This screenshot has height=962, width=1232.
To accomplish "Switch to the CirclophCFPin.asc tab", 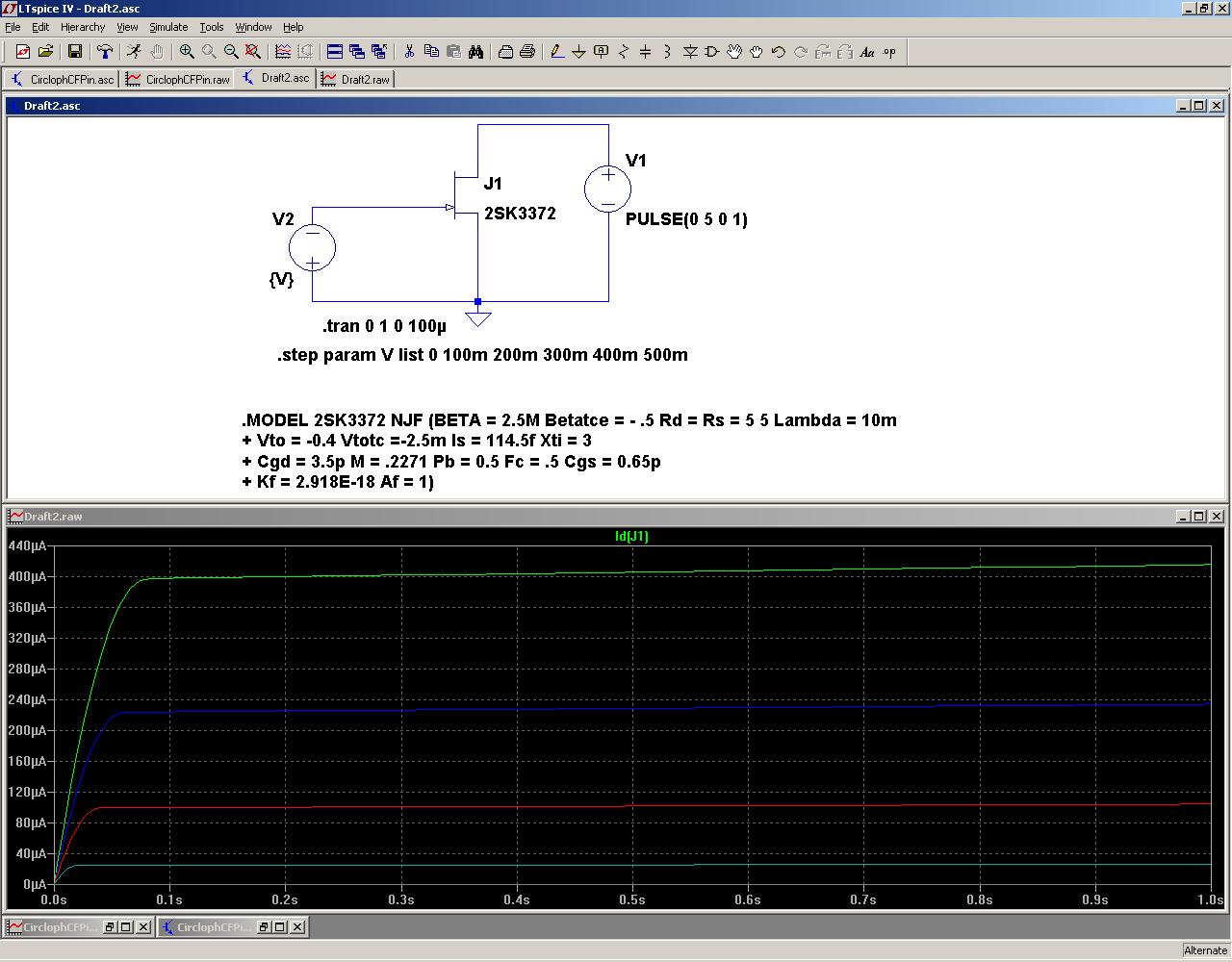I will point(63,79).
